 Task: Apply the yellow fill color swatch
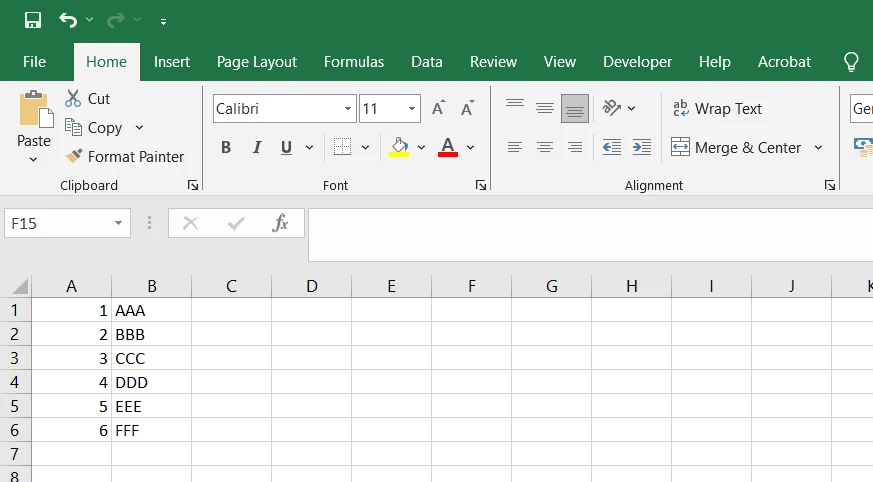(399, 148)
